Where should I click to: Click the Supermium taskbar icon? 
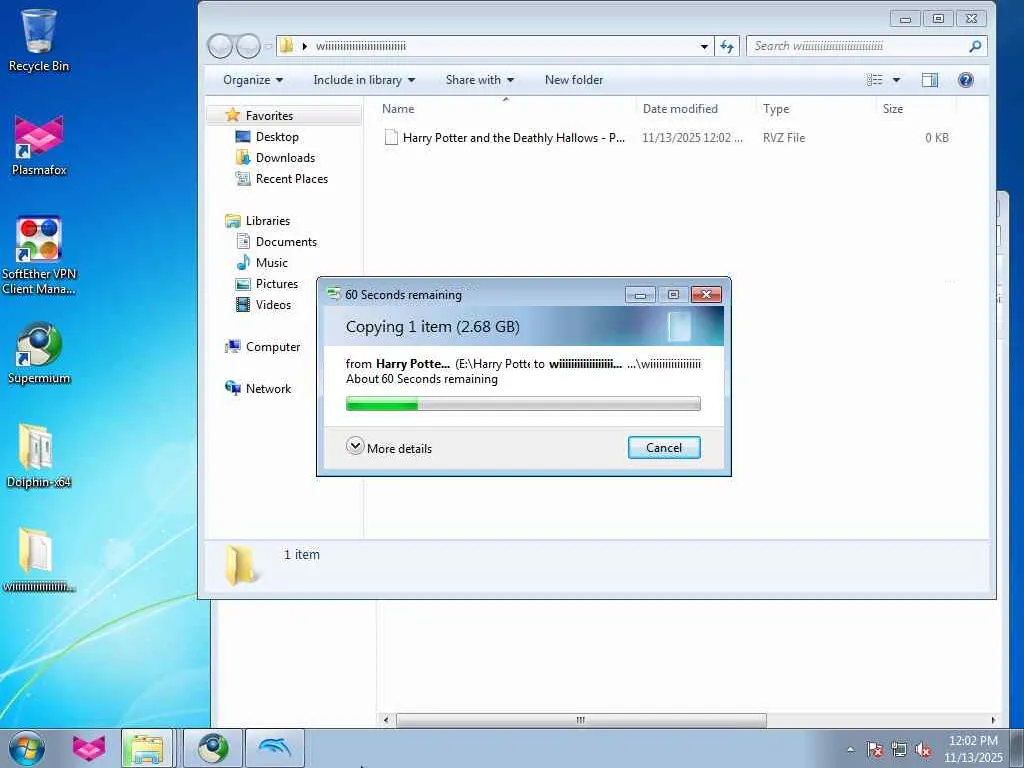point(213,748)
